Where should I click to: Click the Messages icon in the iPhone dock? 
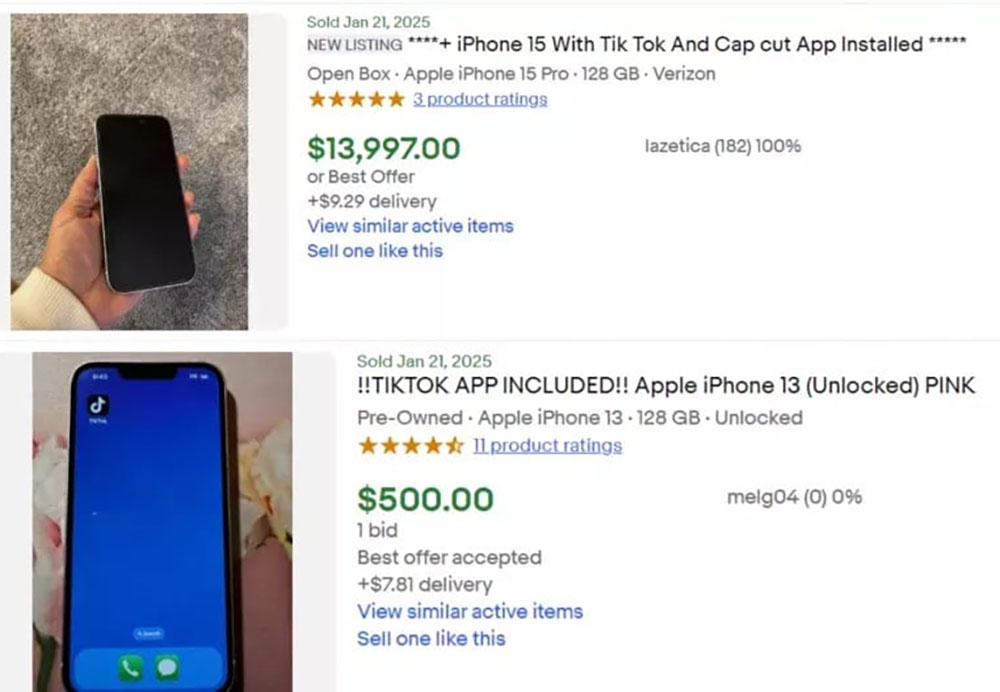pyautogui.click(x=167, y=667)
